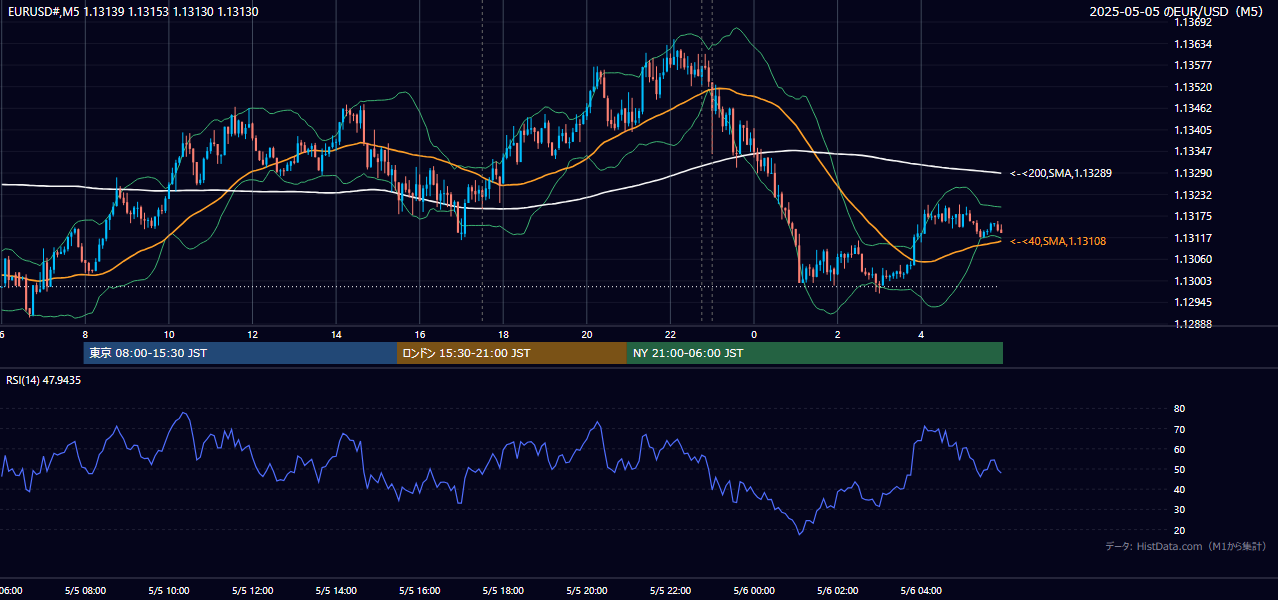Click price axis value 1.13290
Image resolution: width=1278 pixels, height=600 pixels.
click(1194, 173)
